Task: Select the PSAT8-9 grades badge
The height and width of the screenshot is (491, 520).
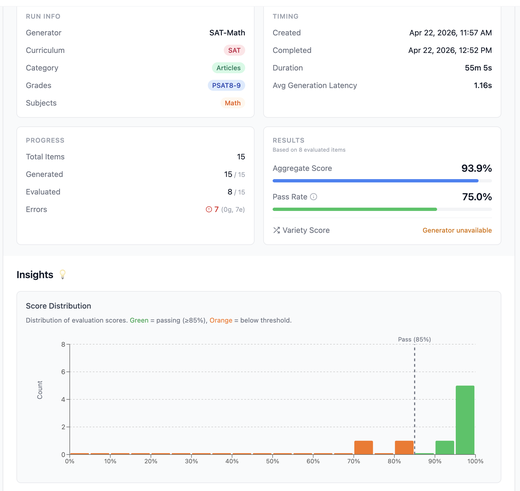Action: pyautogui.click(x=226, y=85)
